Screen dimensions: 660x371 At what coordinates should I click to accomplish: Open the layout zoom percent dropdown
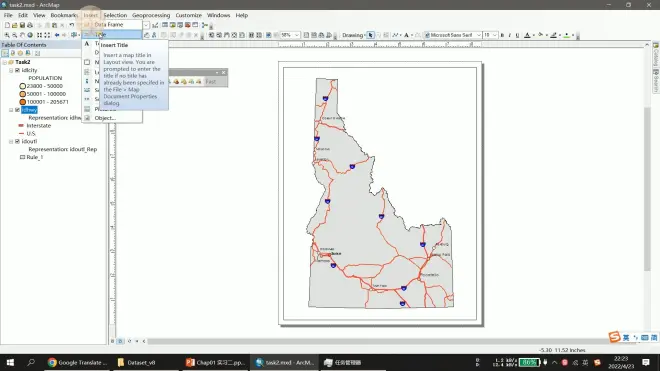(297, 35)
